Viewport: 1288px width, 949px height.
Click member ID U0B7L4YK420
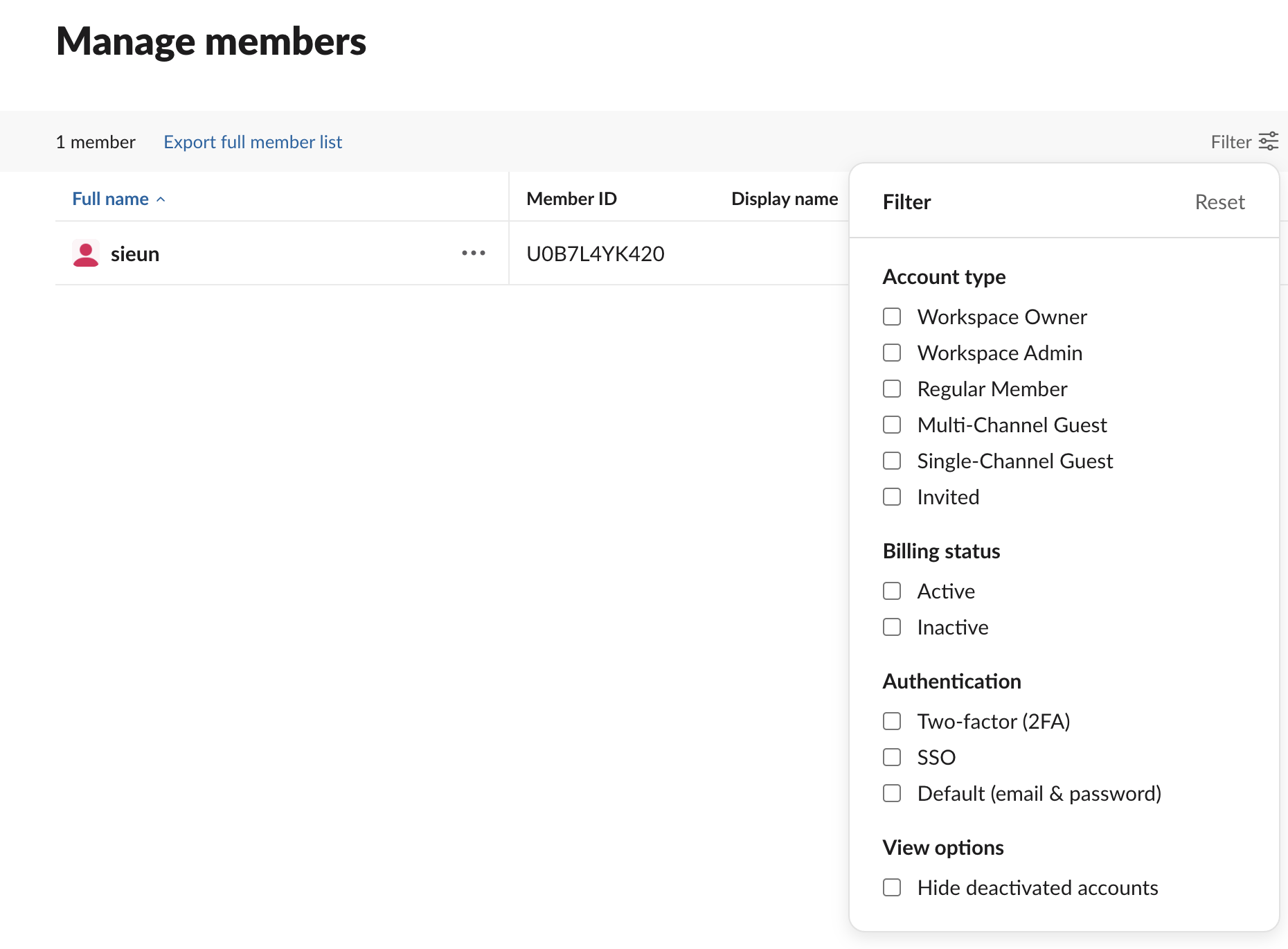(596, 254)
